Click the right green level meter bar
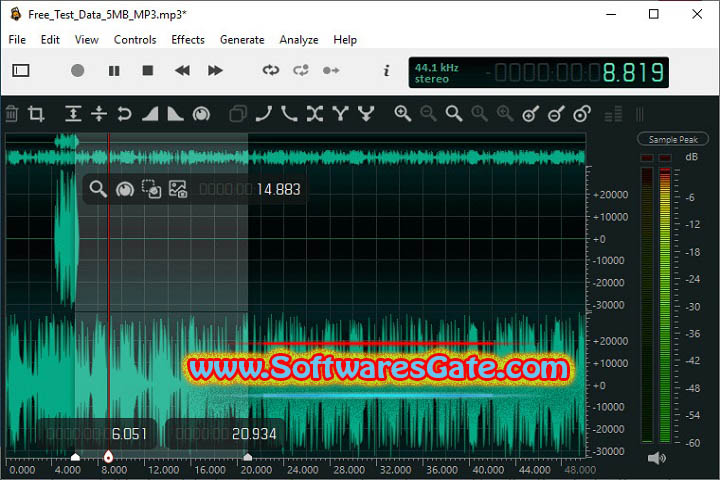This screenshot has height=480, width=720. 664,305
